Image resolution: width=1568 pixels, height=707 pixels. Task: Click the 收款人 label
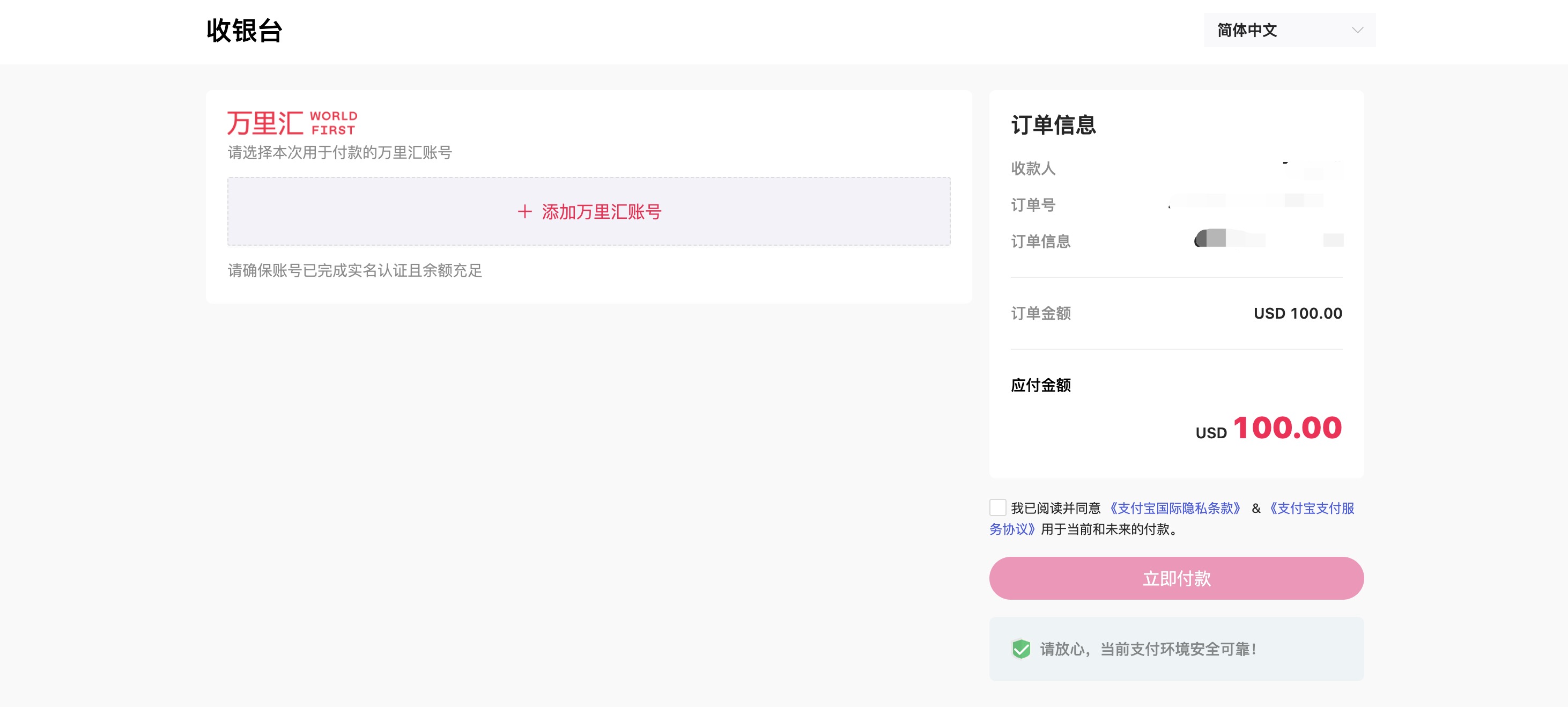pos(1033,168)
